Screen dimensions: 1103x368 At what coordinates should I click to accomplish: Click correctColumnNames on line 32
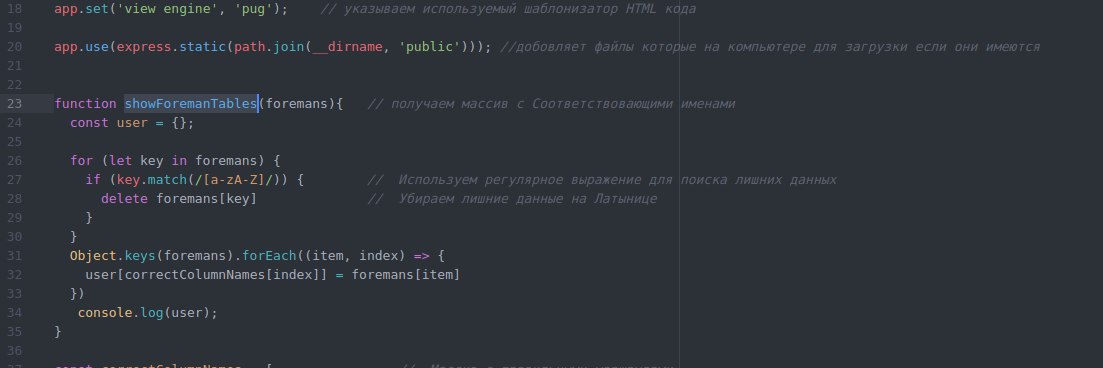click(x=195, y=274)
